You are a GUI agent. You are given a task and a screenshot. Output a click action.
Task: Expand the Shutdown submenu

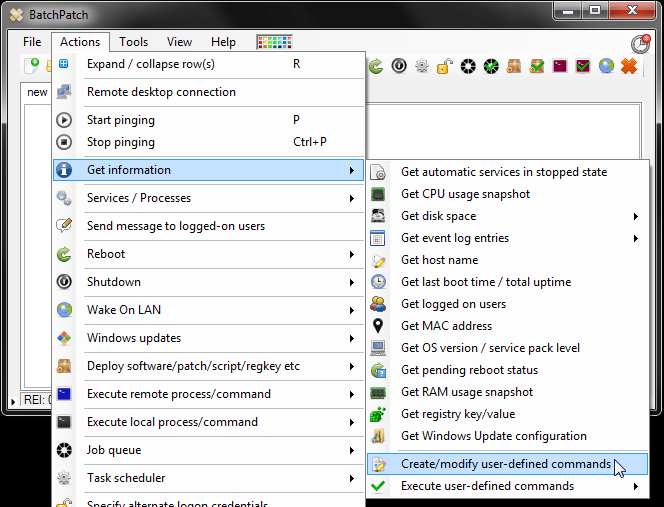[208, 282]
